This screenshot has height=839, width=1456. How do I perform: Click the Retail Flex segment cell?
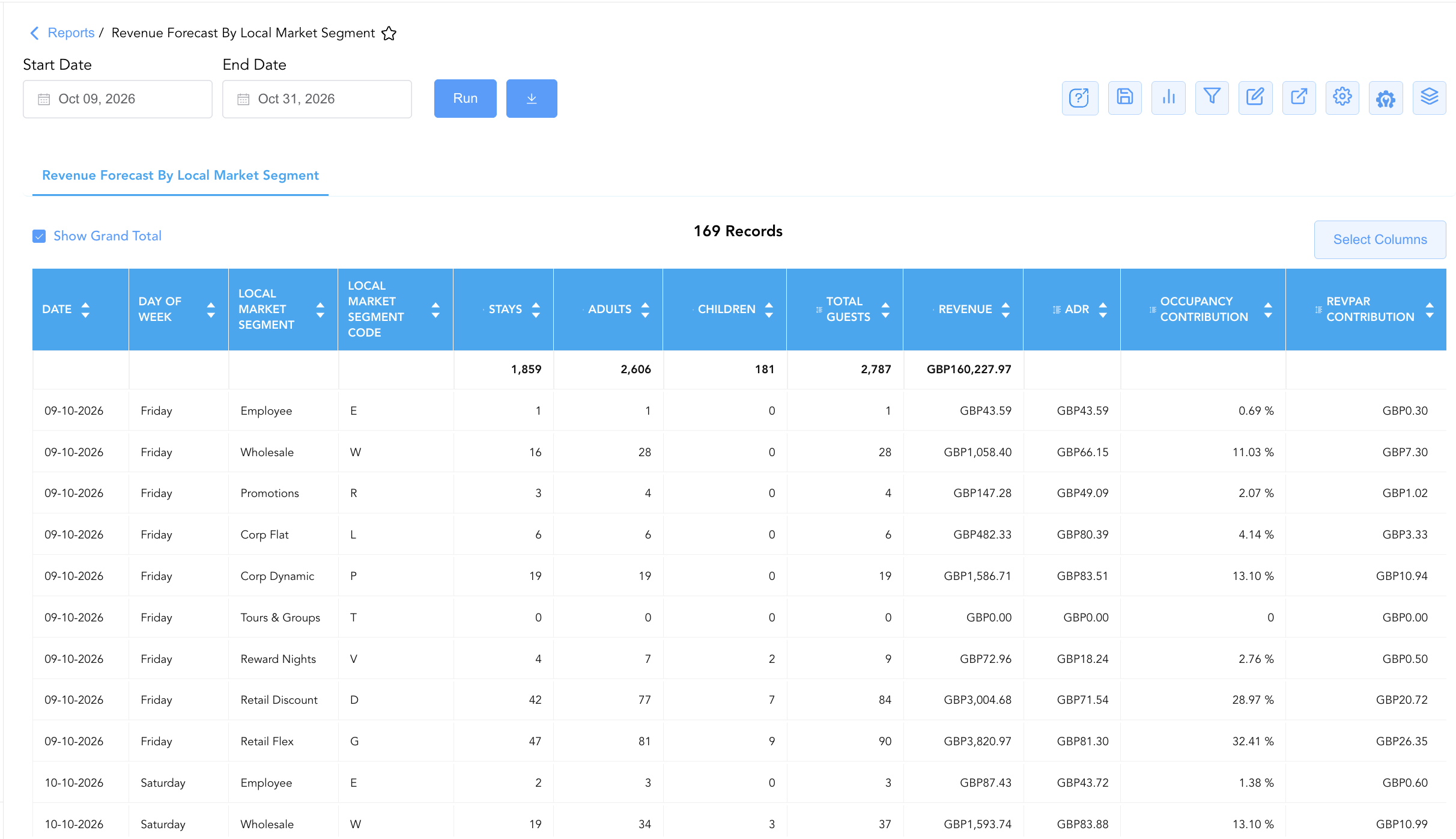pyautogui.click(x=283, y=741)
